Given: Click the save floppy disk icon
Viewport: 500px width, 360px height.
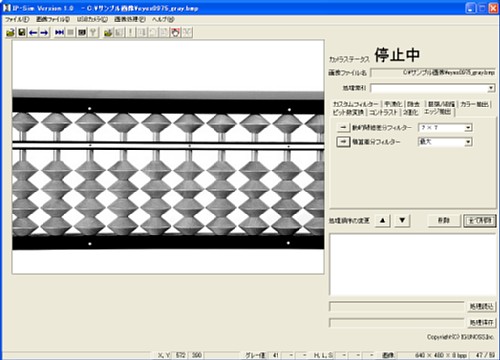Looking at the screenshot, I should click(x=22, y=32).
